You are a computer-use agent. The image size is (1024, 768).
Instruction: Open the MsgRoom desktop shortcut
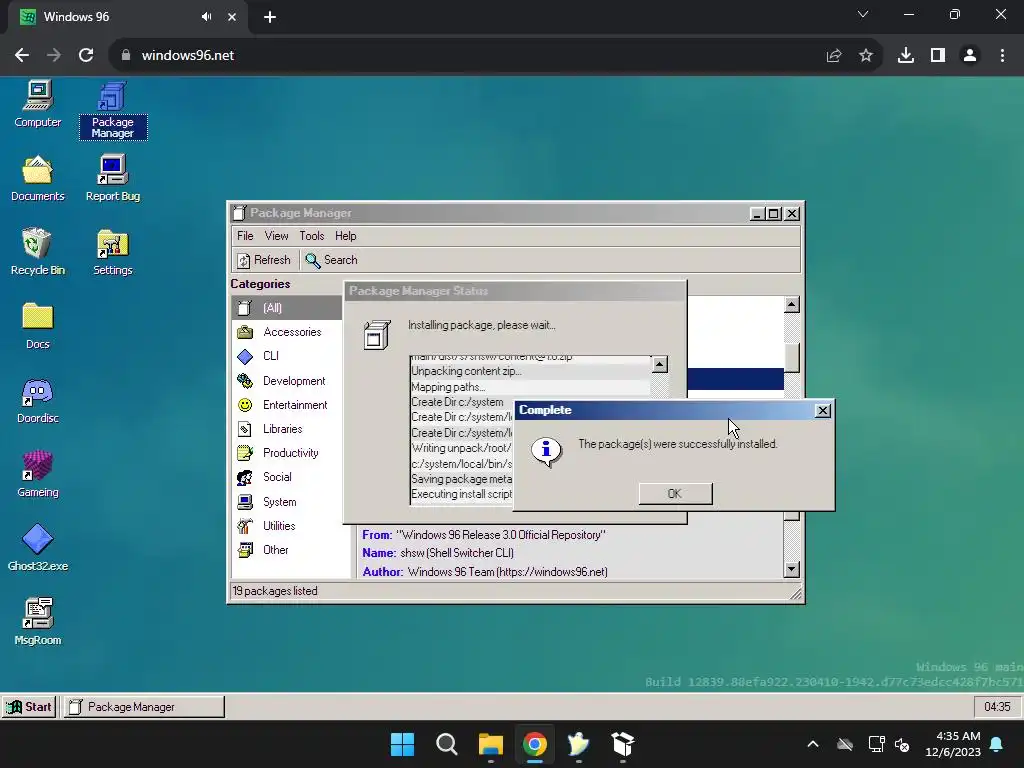37,622
